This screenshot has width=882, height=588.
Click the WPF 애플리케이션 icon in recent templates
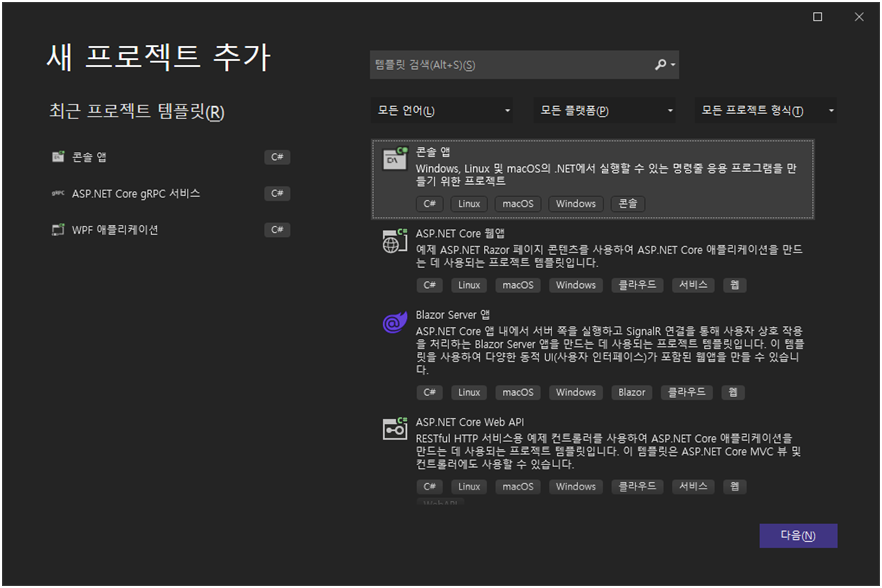click(58, 230)
